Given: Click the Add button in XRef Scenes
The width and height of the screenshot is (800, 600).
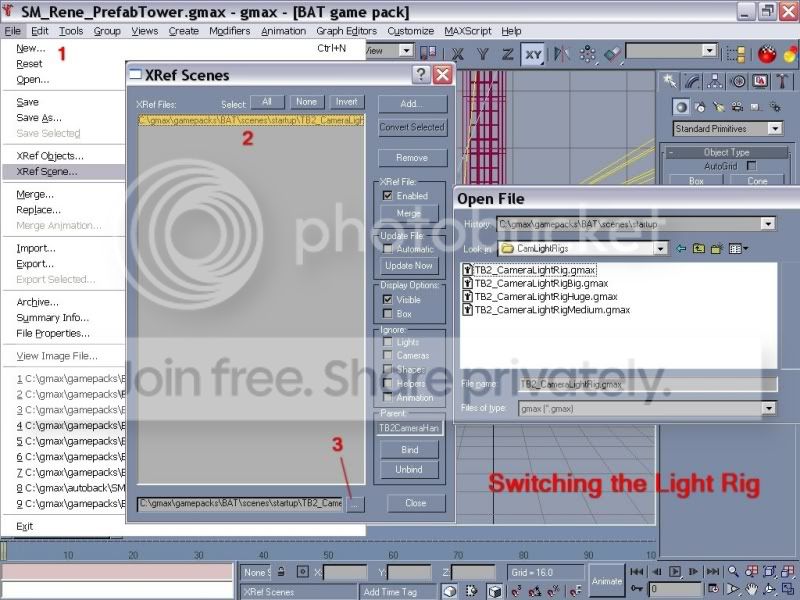Looking at the screenshot, I should [x=412, y=104].
